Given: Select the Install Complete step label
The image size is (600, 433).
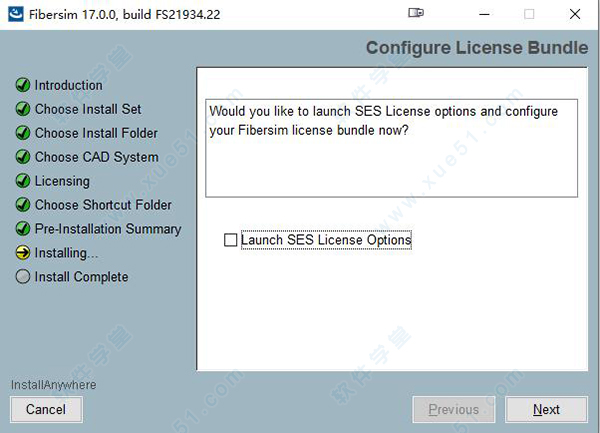Looking at the screenshot, I should pyautogui.click(x=81, y=277).
